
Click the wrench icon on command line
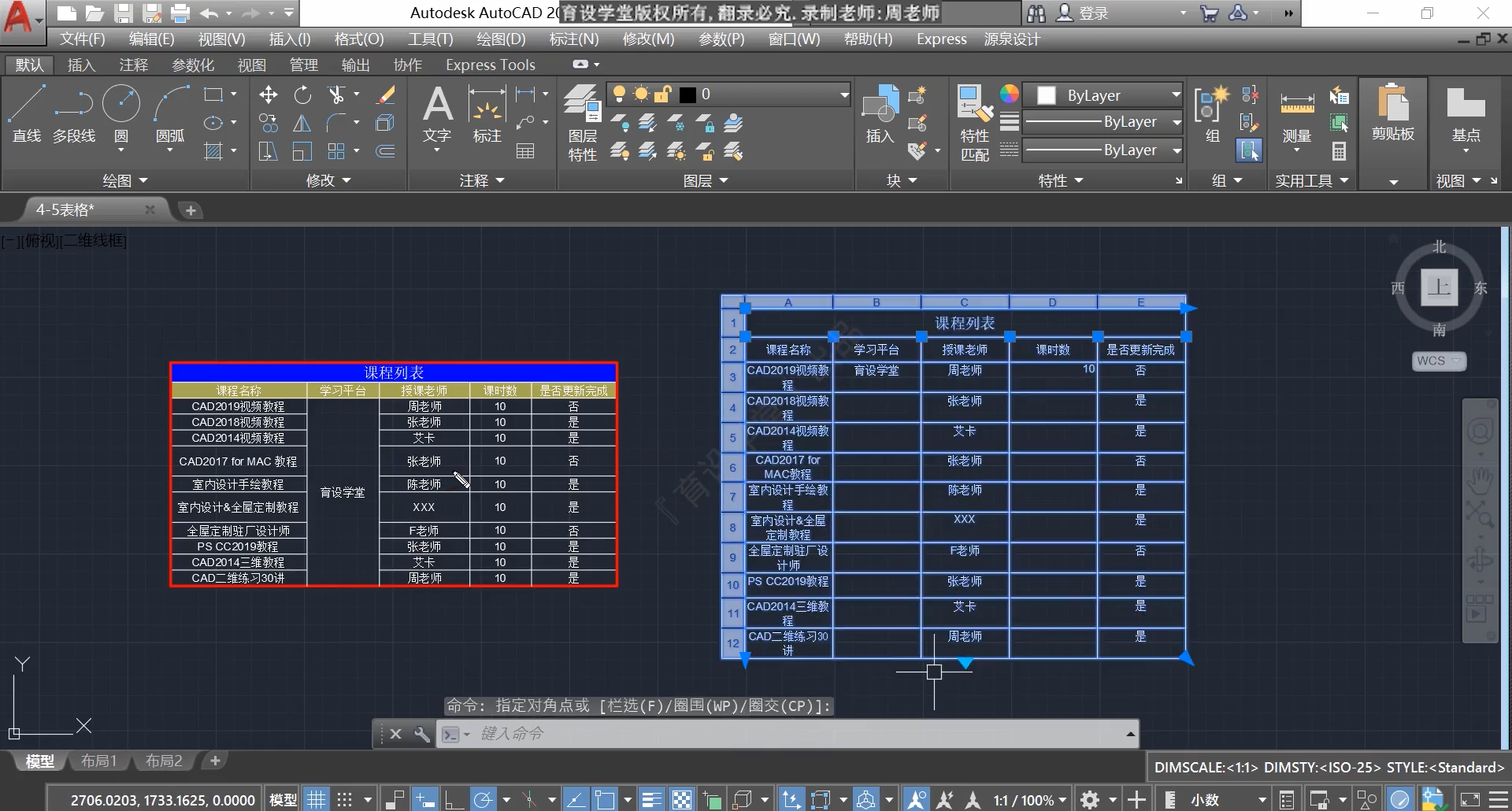point(422,734)
